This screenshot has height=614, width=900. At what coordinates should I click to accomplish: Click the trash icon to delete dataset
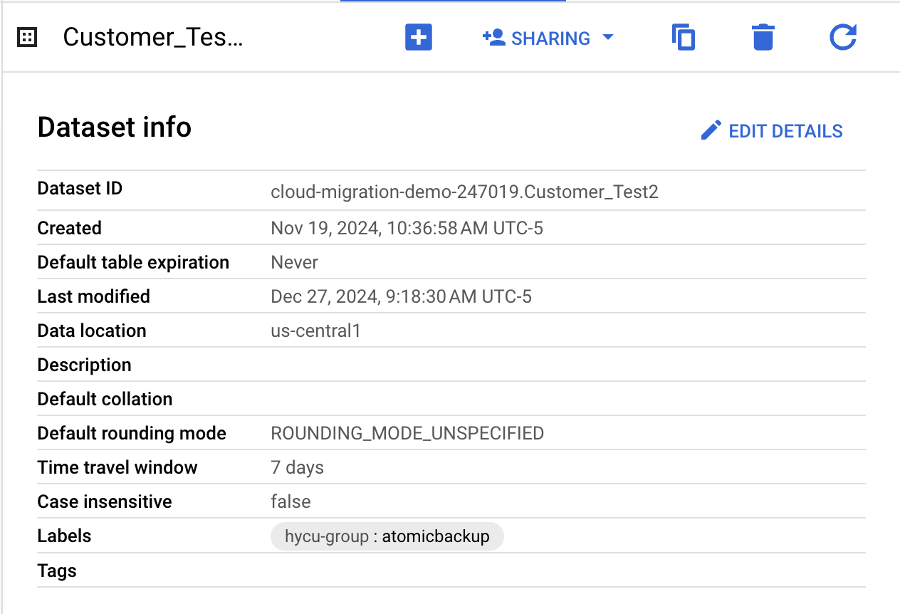763,38
